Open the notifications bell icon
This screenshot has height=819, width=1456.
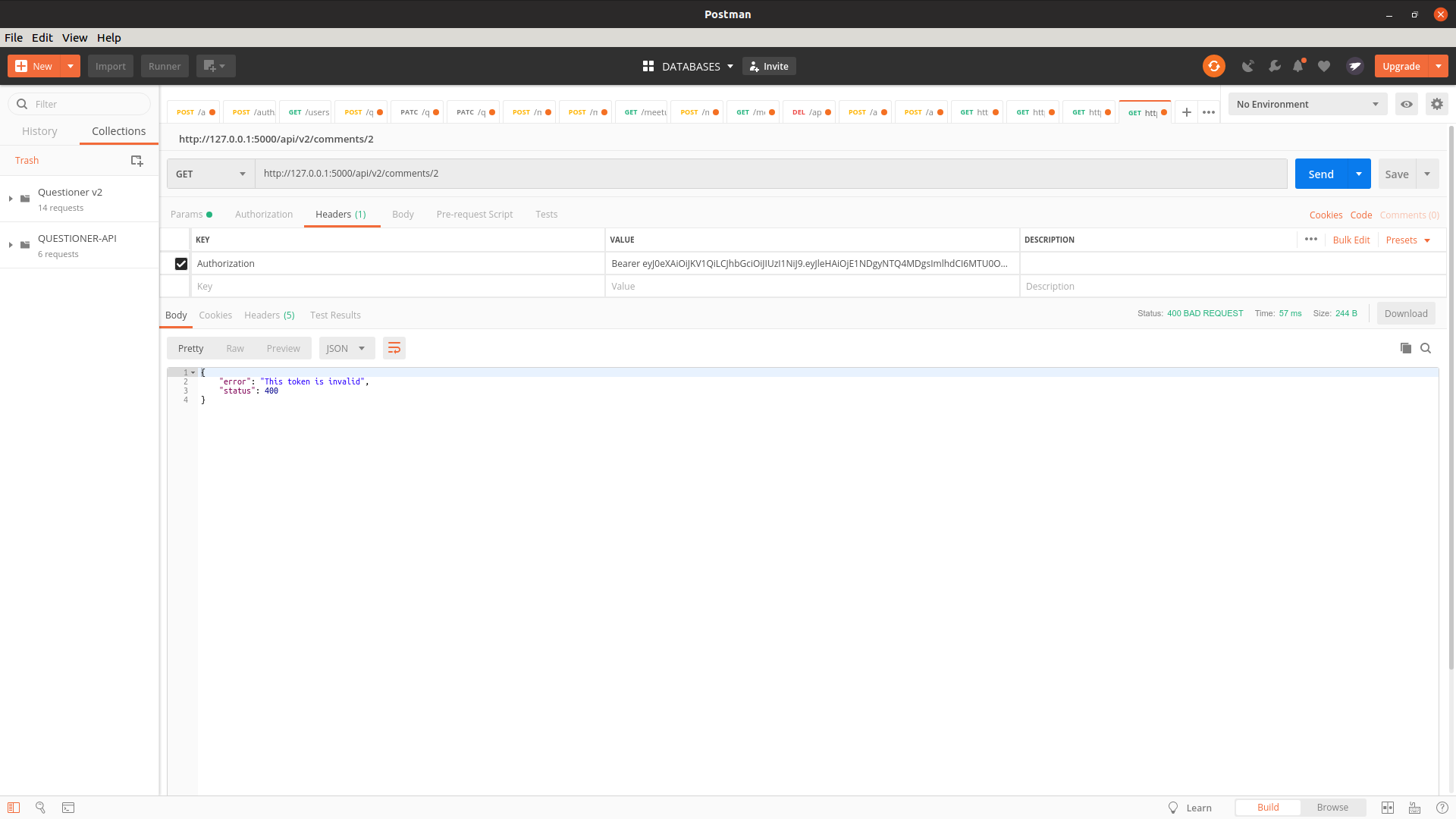(x=1298, y=66)
